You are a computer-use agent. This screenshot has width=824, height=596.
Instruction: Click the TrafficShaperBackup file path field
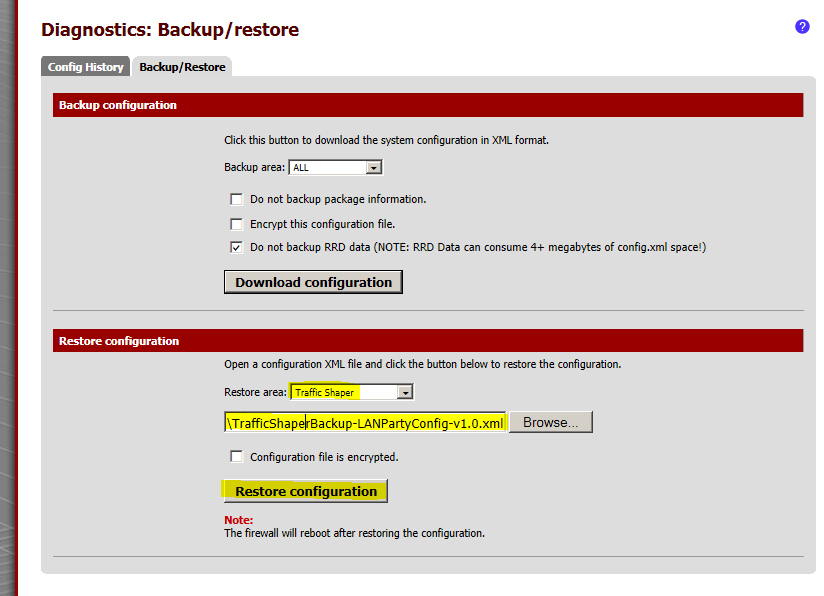coord(365,422)
